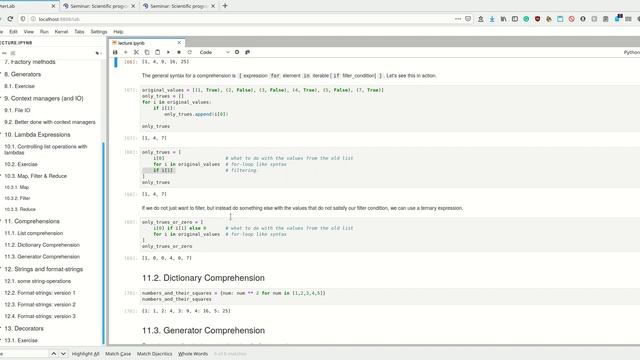The height and width of the screenshot is (360, 640).
Task: Click the red blocked-circle extension icon
Action: (x=571, y=19)
